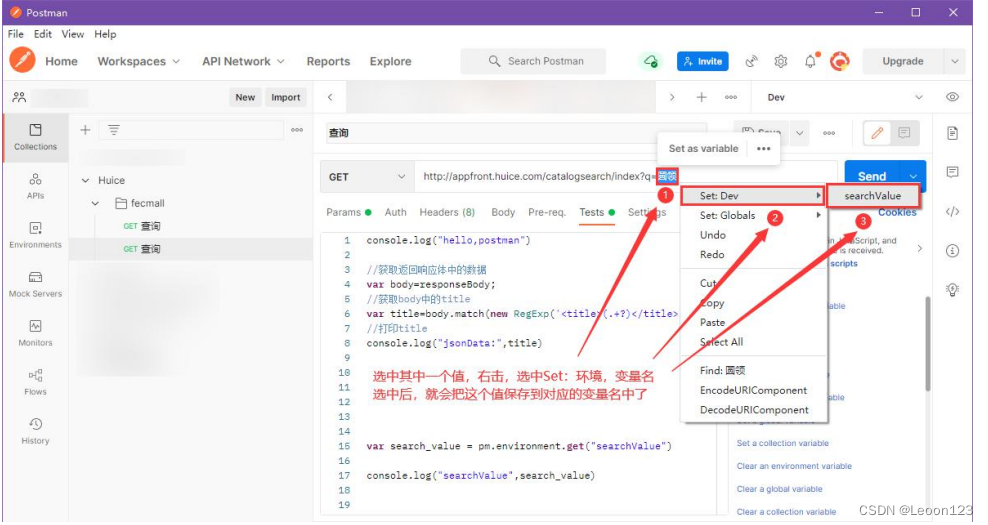Screen dimensions: 988x525
Task: Click the comment mode icon beside pencil
Action: coord(904,133)
